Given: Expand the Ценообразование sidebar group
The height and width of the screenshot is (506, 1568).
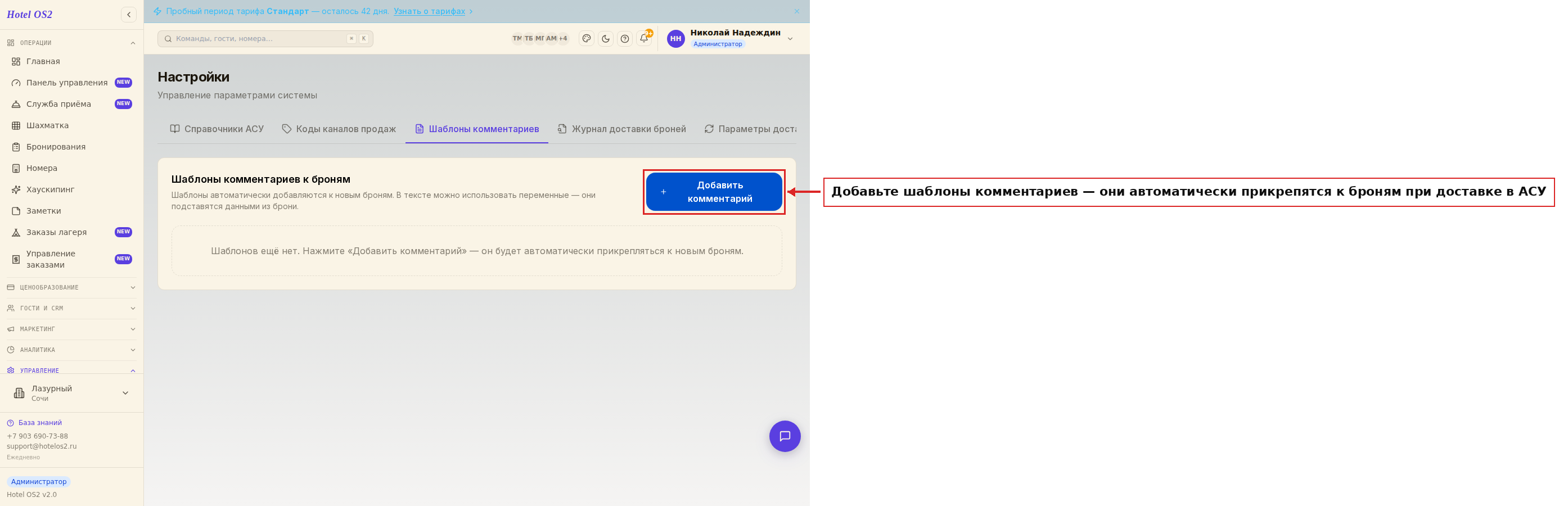Looking at the screenshot, I should click(72, 287).
